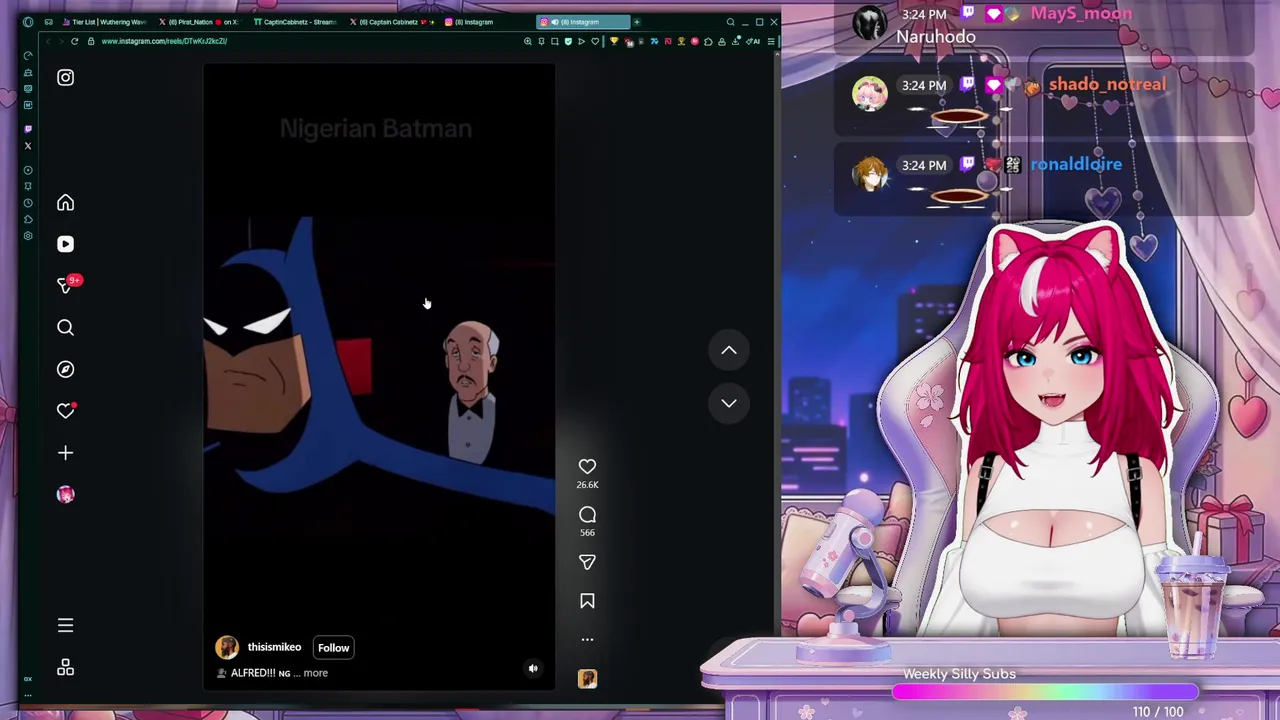1280x720 pixels.
Task: Open thisismikeo profile picture
Action: click(x=227, y=647)
